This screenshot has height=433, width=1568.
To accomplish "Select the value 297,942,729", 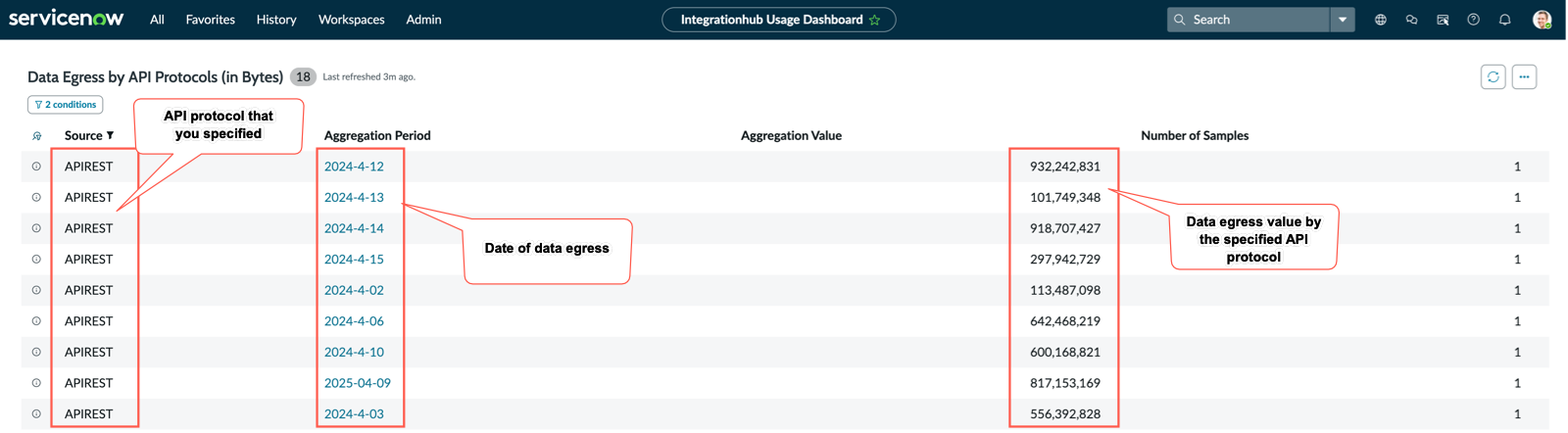I will coord(1065,260).
